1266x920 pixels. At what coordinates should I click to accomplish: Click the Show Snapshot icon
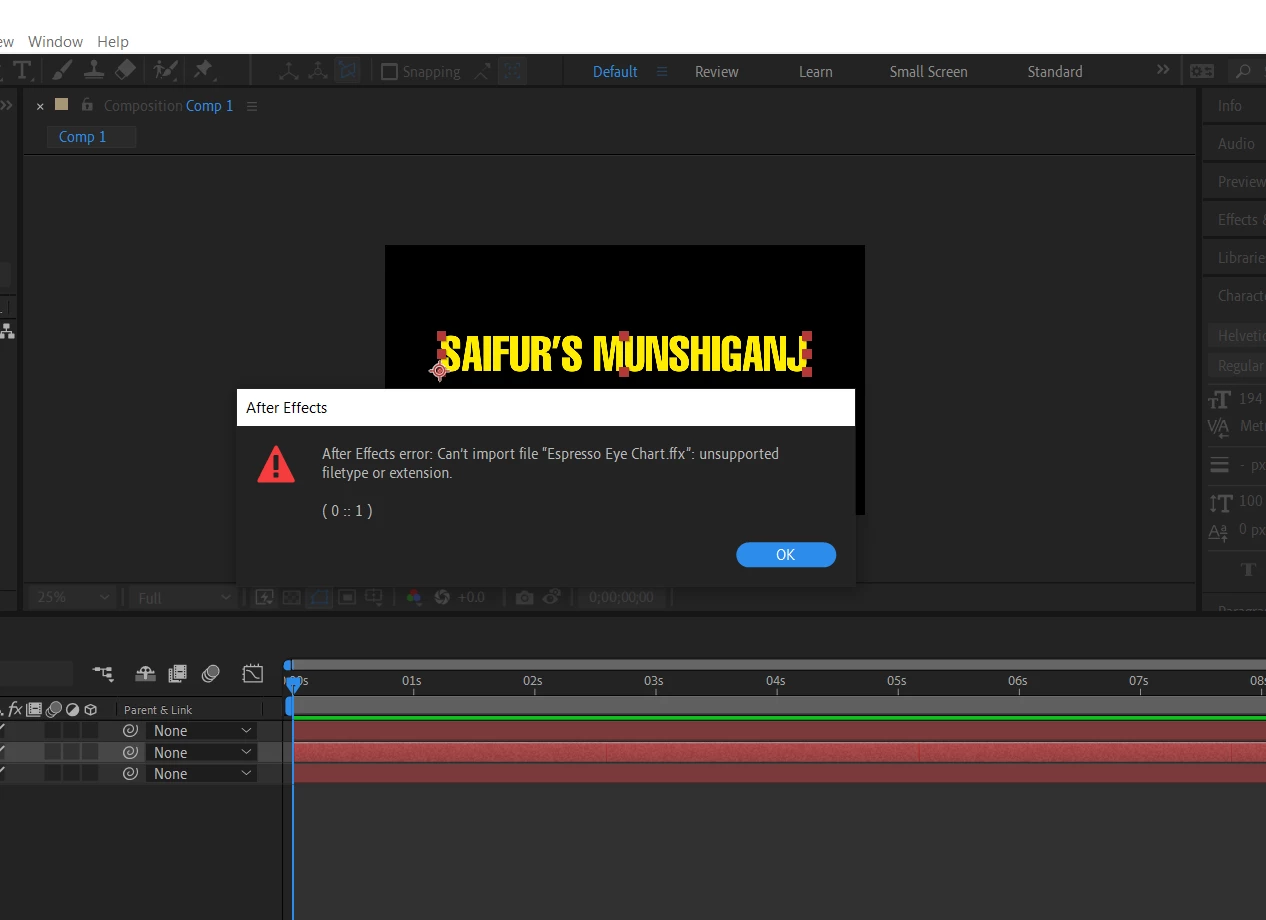pyautogui.click(x=551, y=597)
